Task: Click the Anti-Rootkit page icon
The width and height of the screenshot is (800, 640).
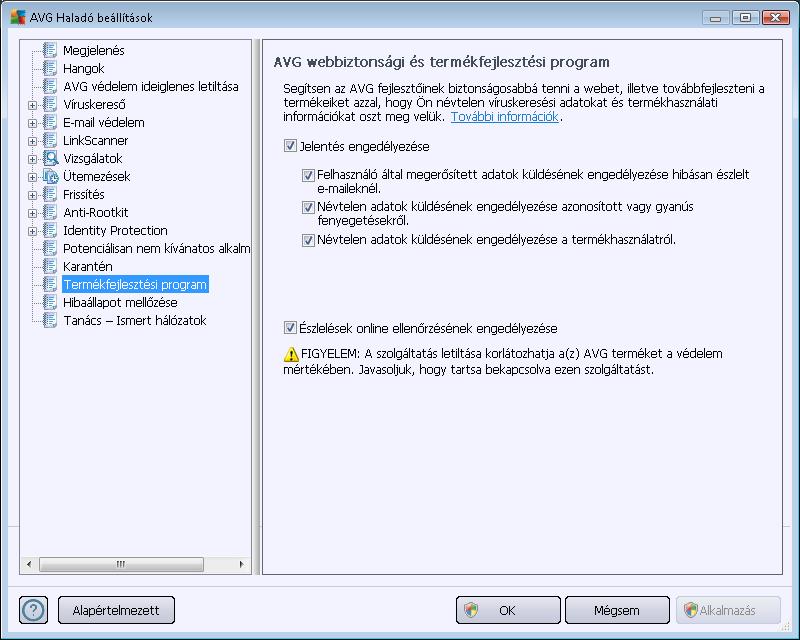Action: [x=50, y=212]
